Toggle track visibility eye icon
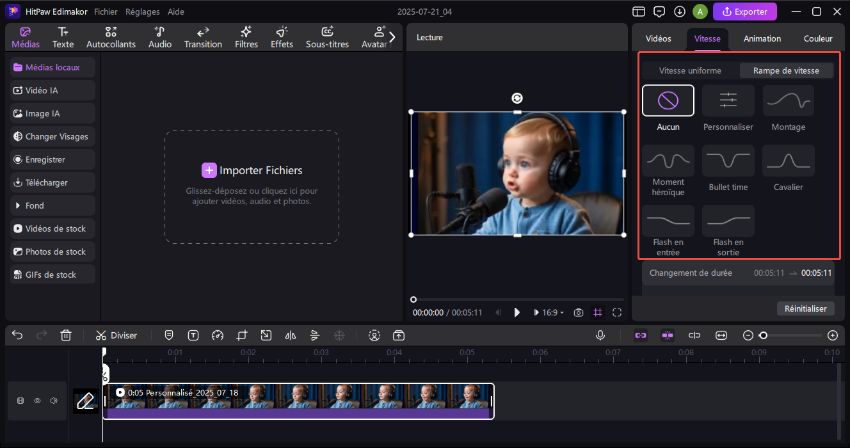The width and height of the screenshot is (850, 448). pyautogui.click(x=37, y=400)
